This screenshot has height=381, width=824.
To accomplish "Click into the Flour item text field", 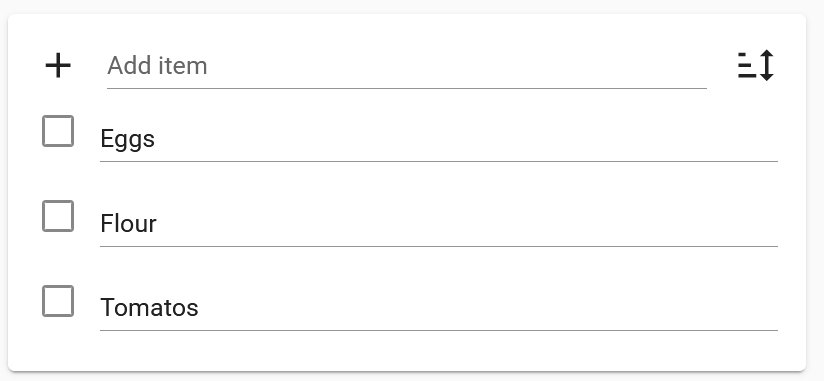I will 439,224.
